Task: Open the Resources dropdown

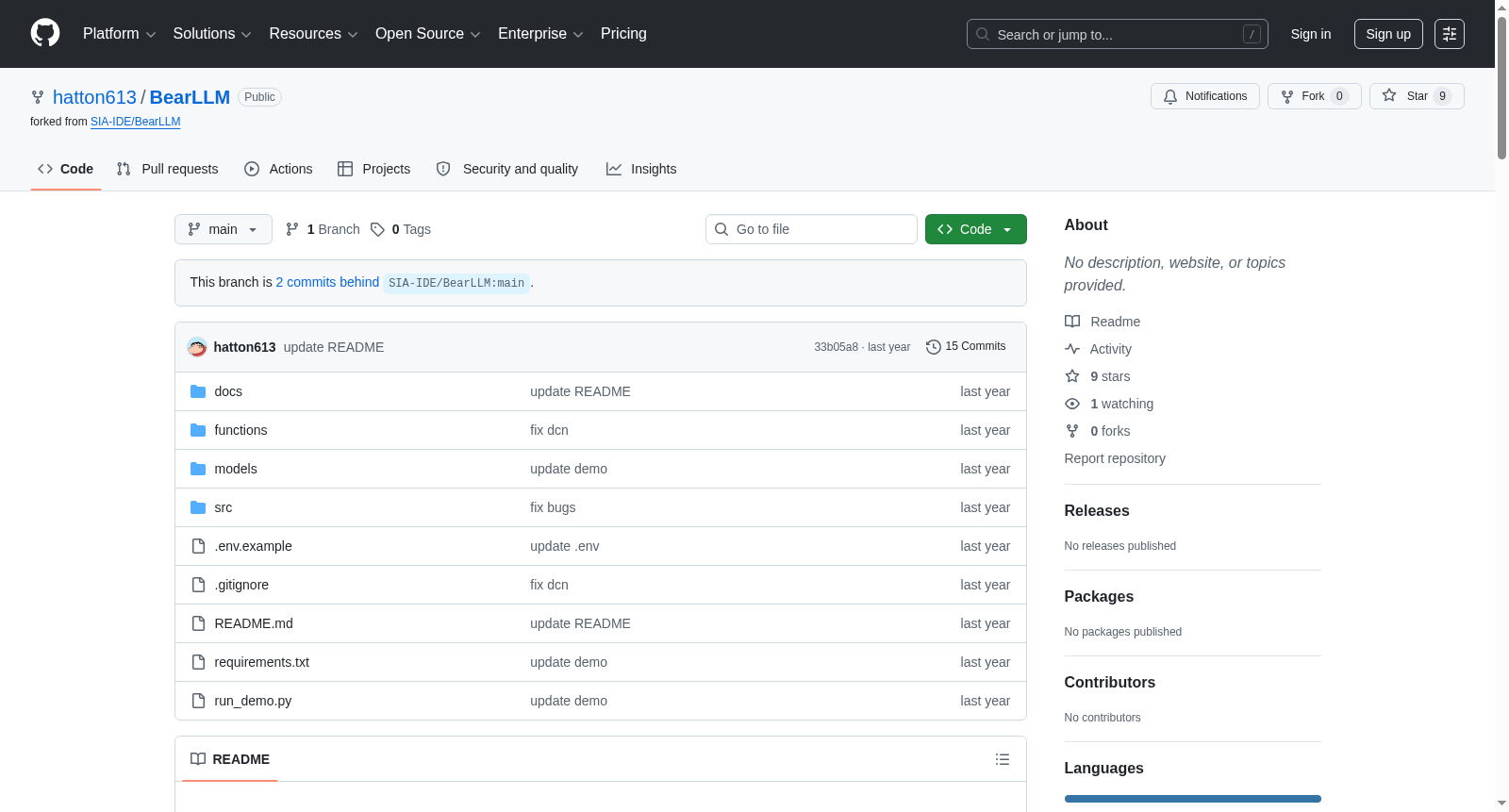Action: click(313, 34)
